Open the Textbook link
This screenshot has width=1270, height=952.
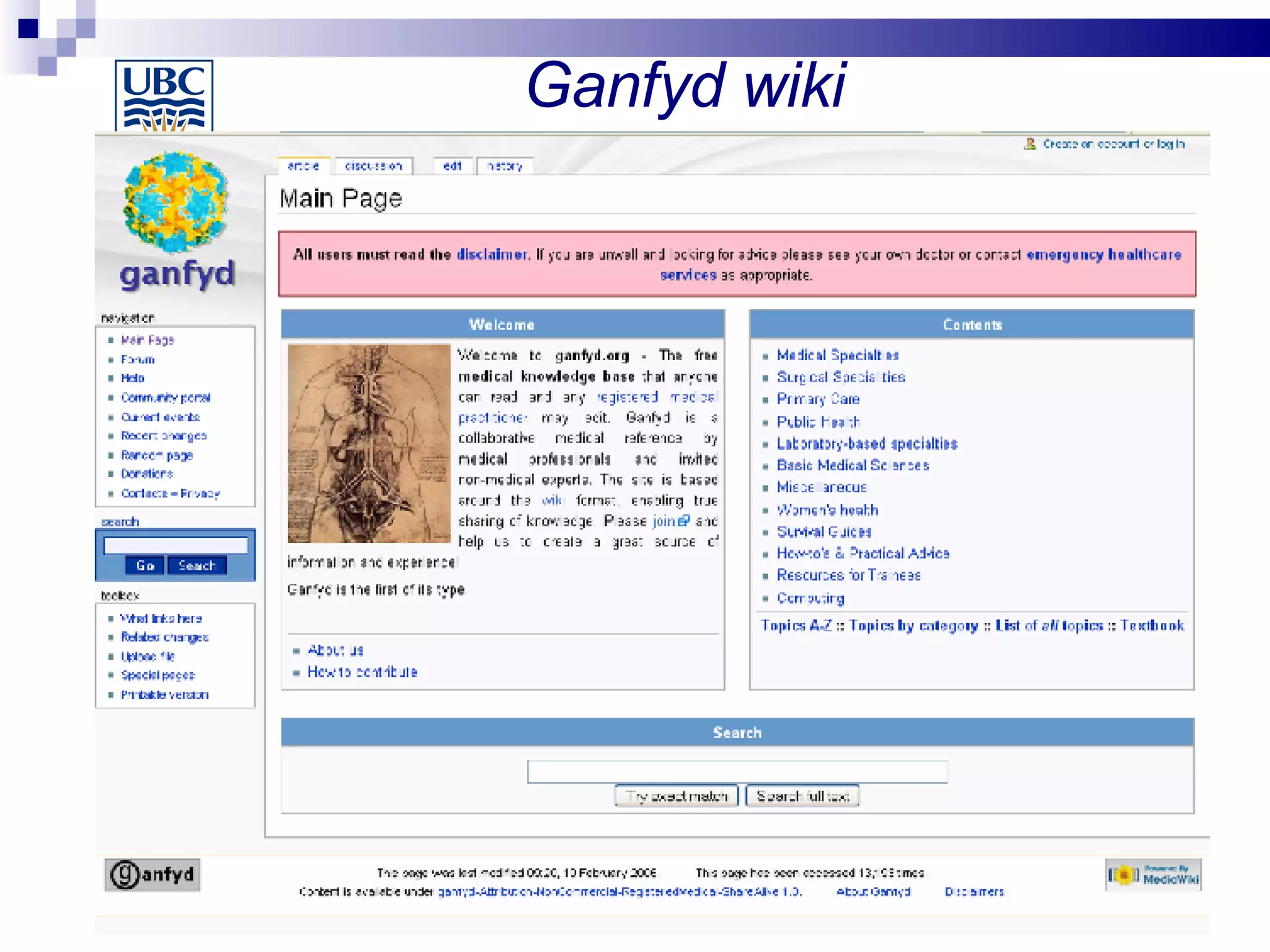click(1152, 625)
